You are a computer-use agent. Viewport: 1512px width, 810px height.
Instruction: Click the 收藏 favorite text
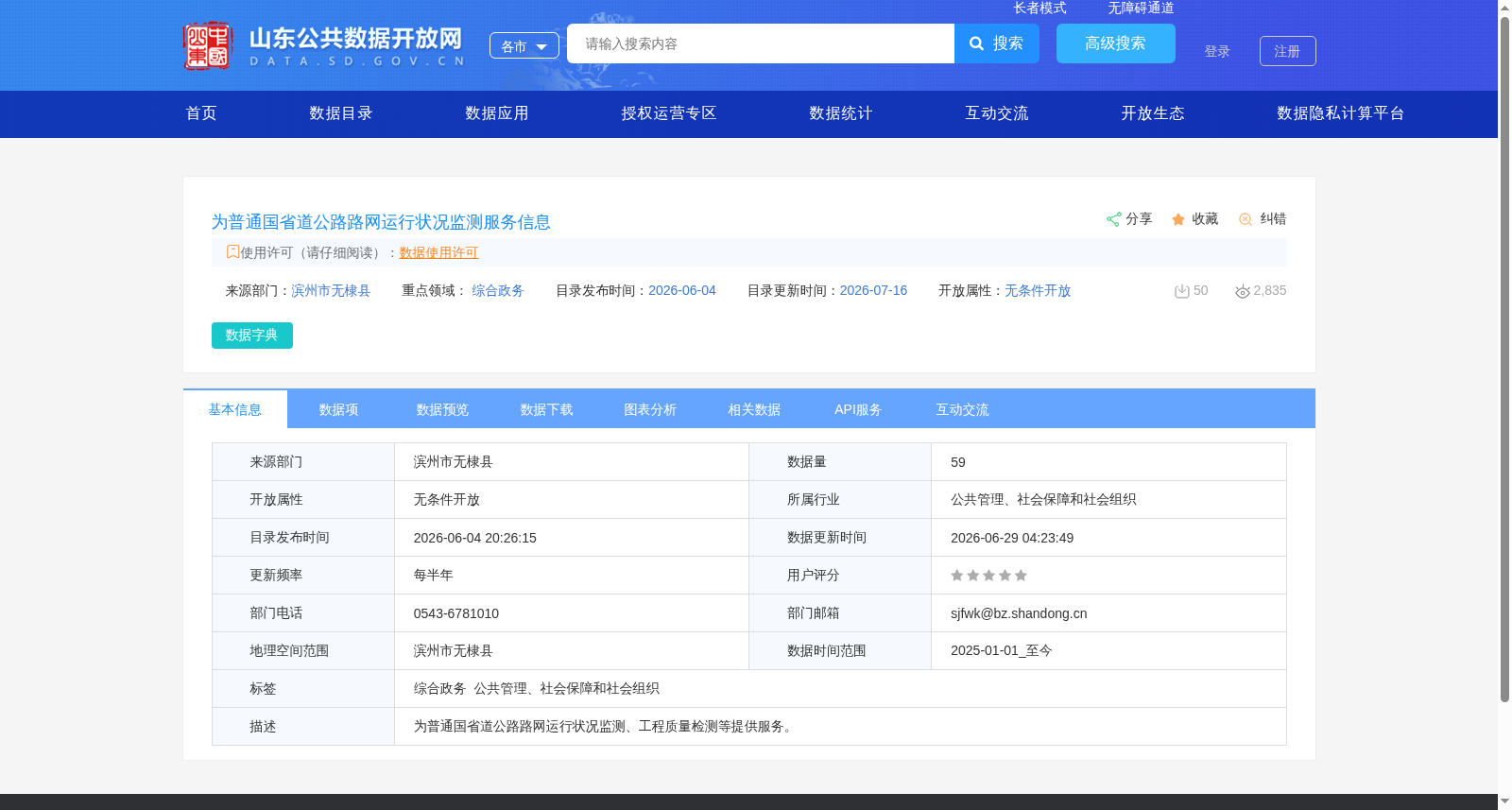coord(1205,219)
